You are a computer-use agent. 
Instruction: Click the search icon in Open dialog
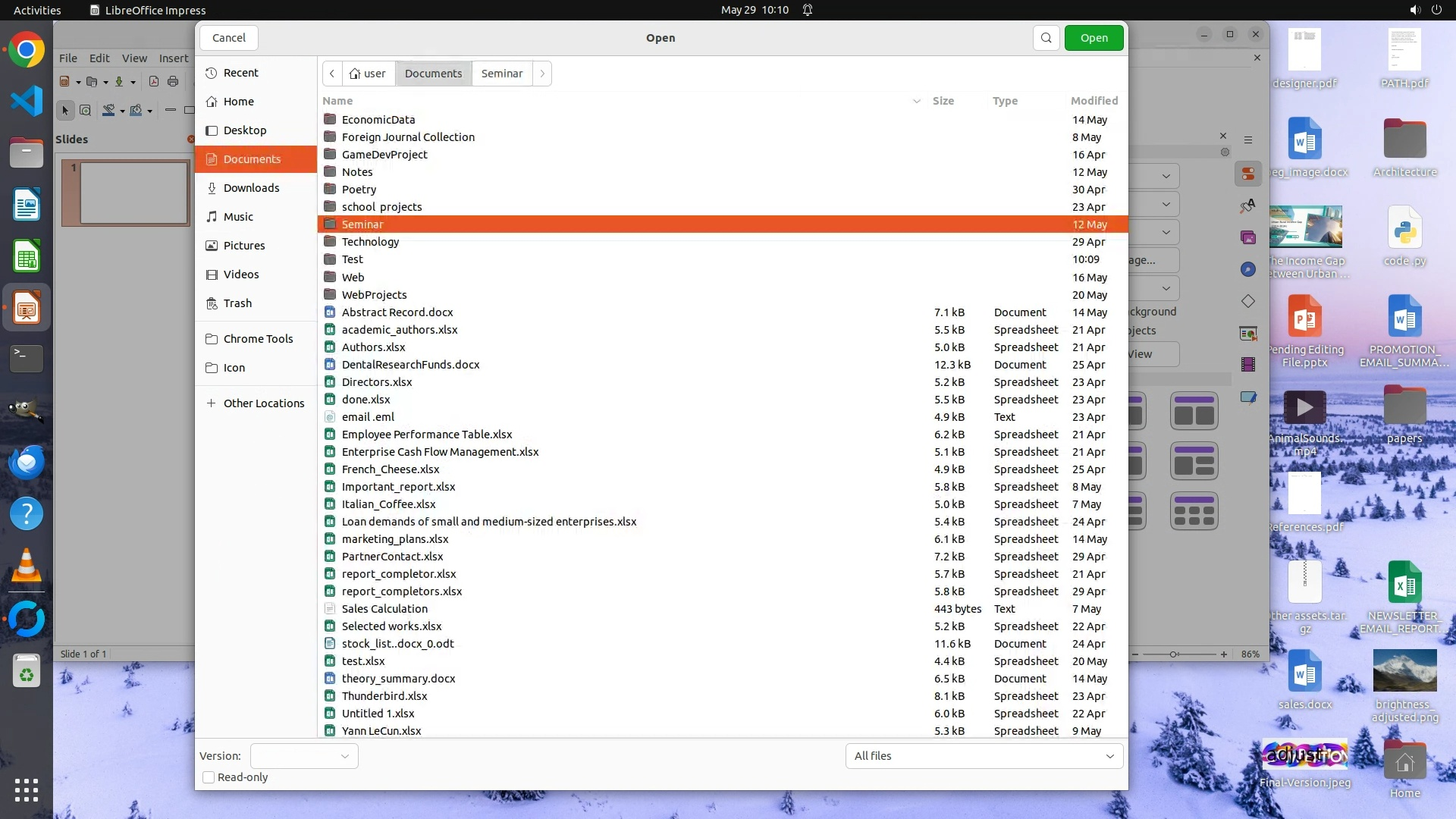pos(1046,38)
